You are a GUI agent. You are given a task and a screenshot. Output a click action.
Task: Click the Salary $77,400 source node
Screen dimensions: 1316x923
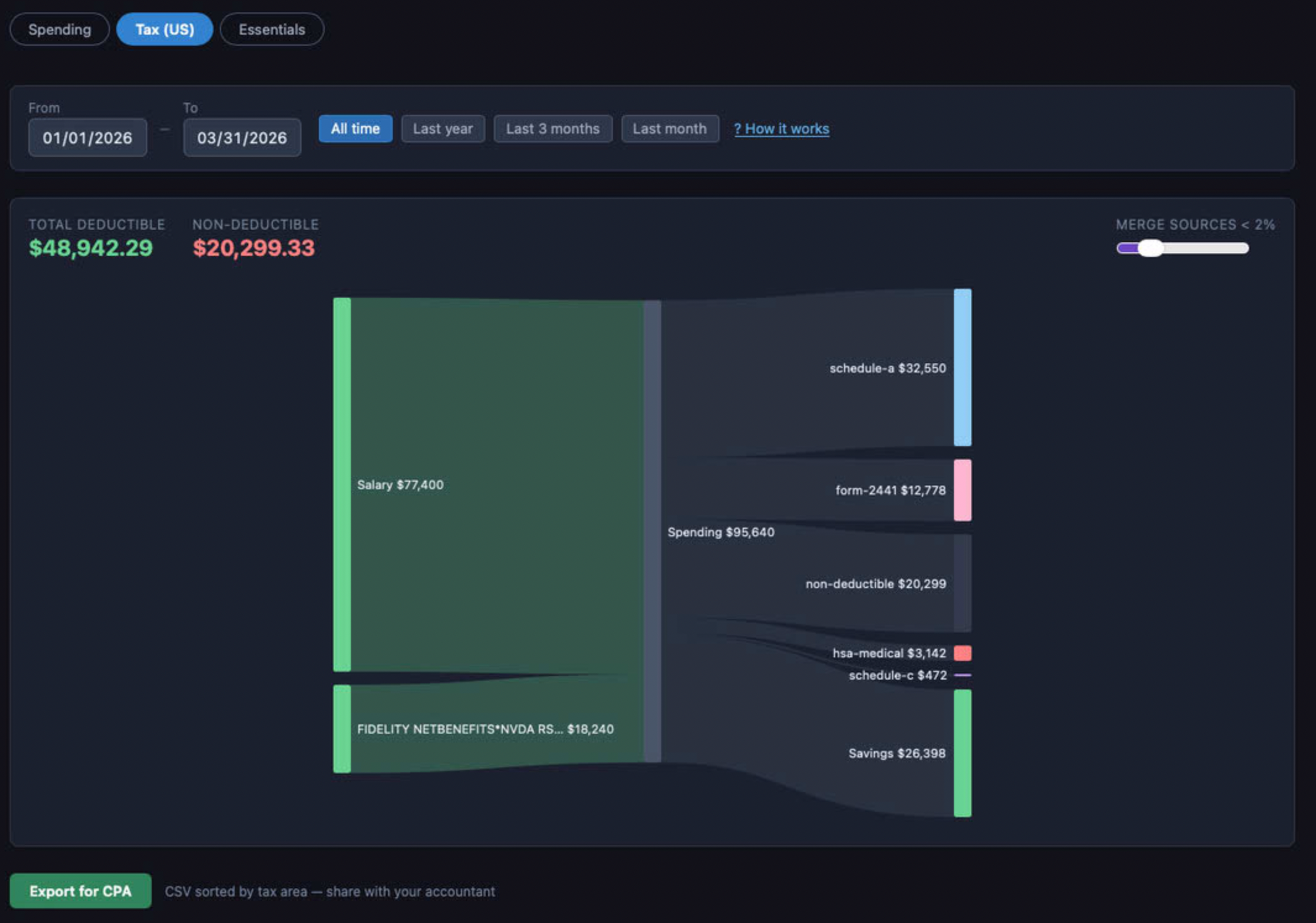342,484
